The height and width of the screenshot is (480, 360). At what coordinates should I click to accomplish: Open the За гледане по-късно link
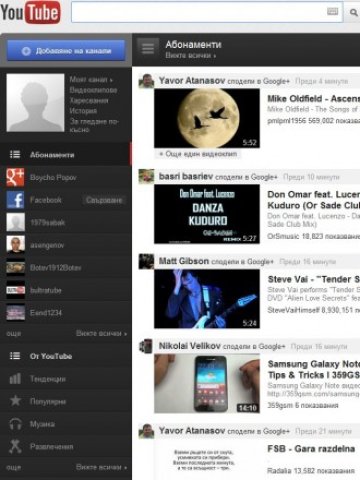pos(94,125)
